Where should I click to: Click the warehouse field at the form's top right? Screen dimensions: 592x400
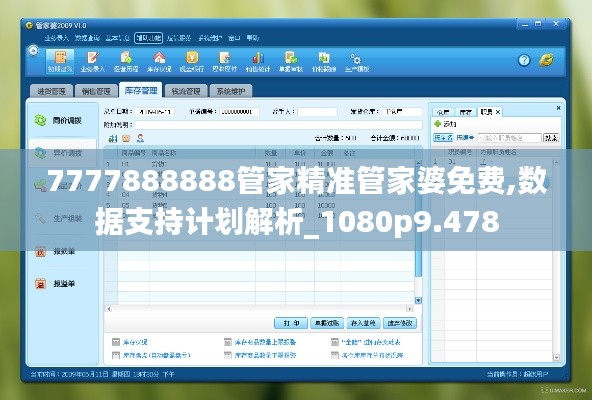[402, 112]
